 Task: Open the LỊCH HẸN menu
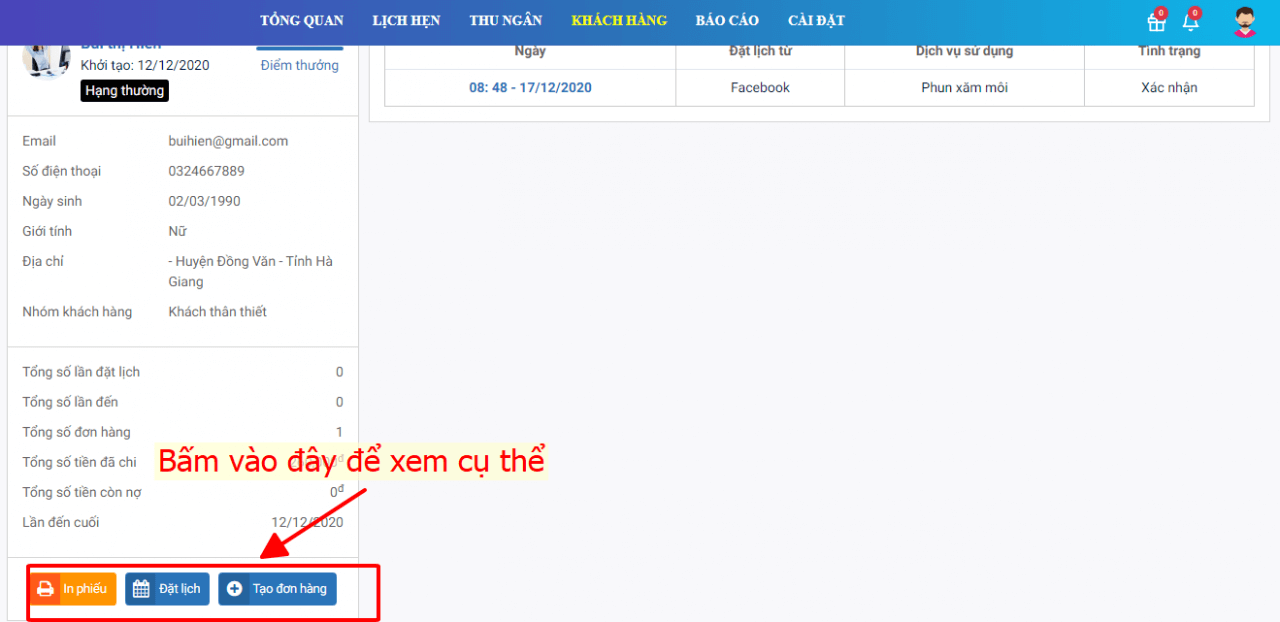(x=406, y=21)
